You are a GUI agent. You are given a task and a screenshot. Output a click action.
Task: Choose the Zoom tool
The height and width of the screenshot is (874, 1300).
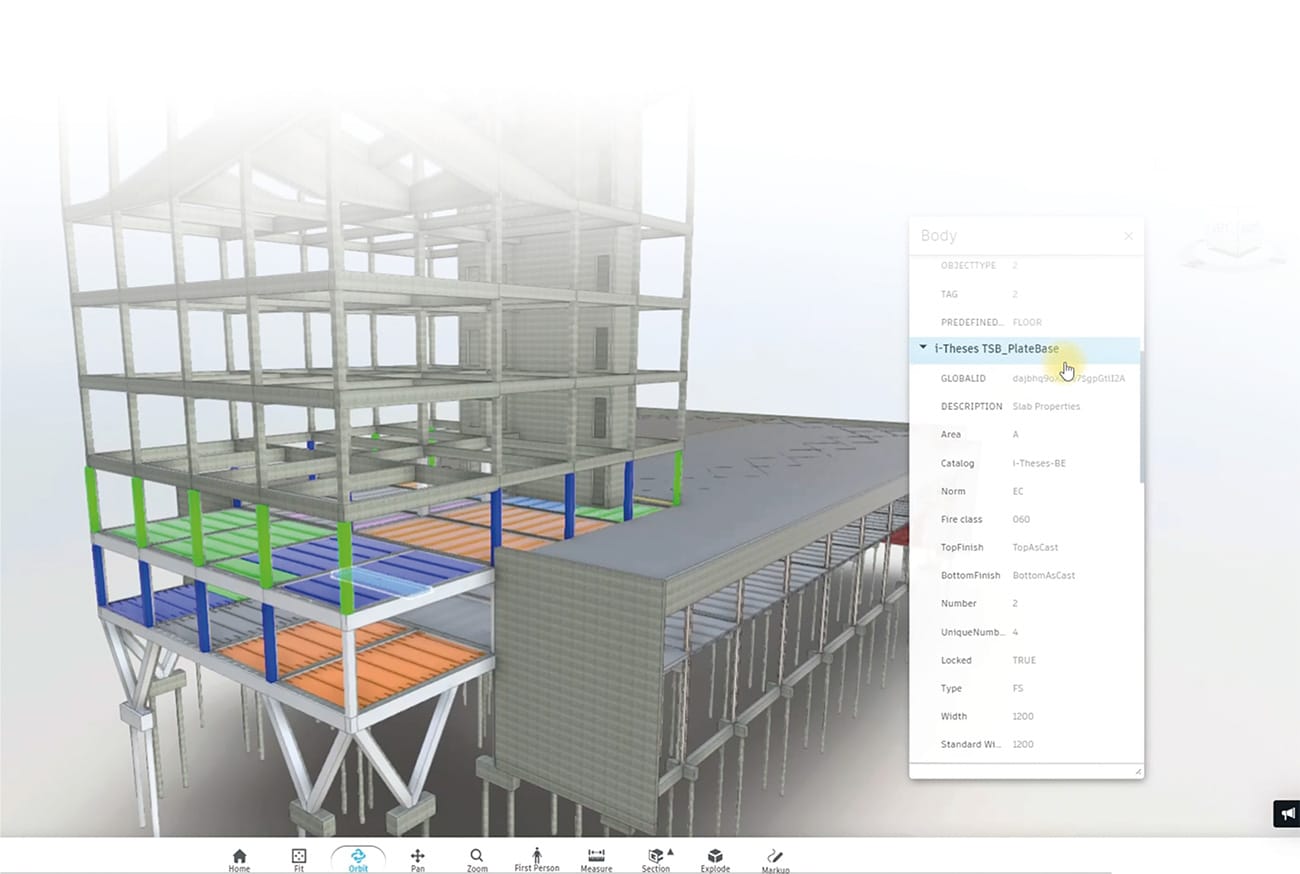click(477, 860)
